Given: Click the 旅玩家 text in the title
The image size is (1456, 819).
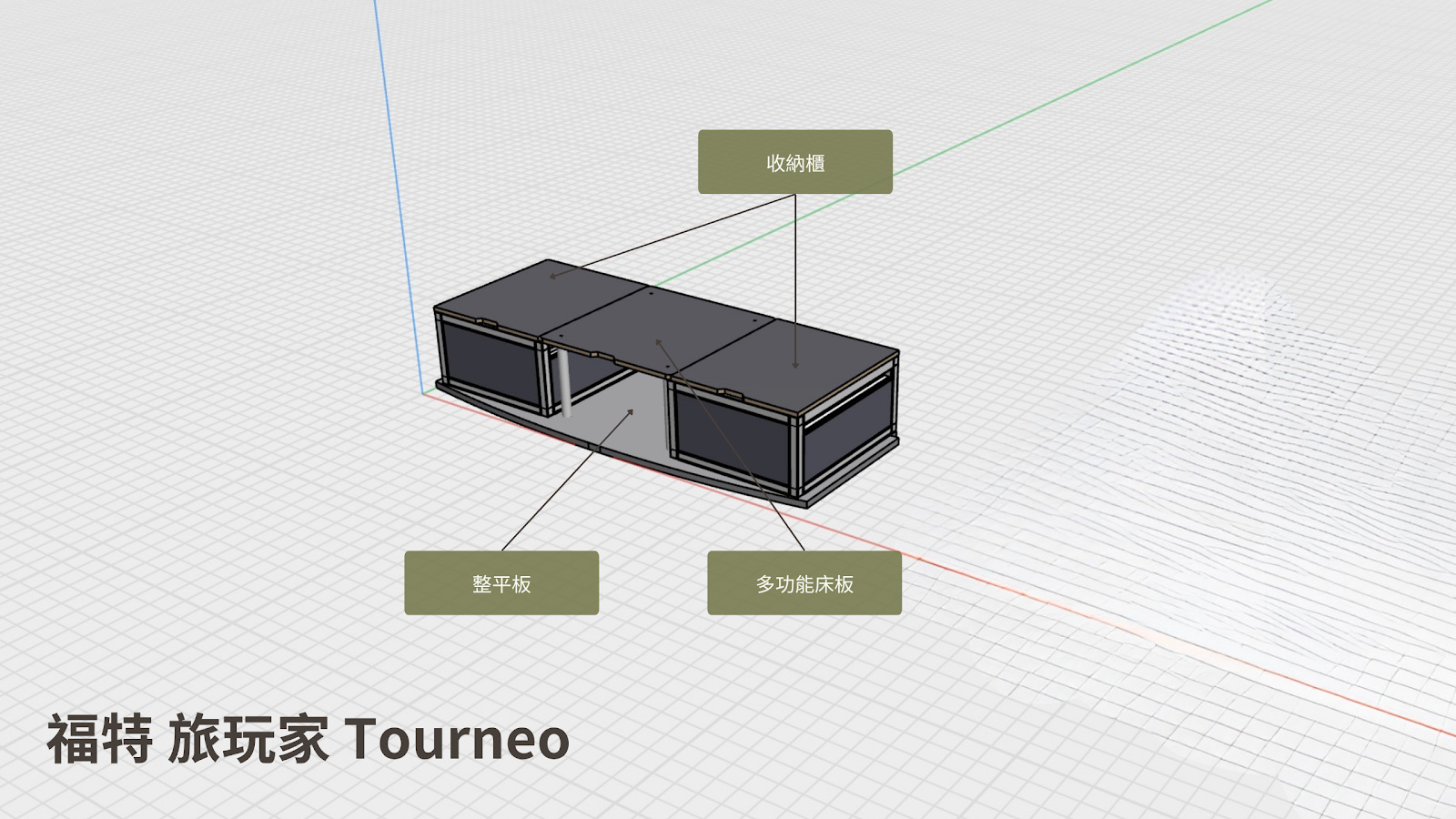Looking at the screenshot, I should point(248,738).
